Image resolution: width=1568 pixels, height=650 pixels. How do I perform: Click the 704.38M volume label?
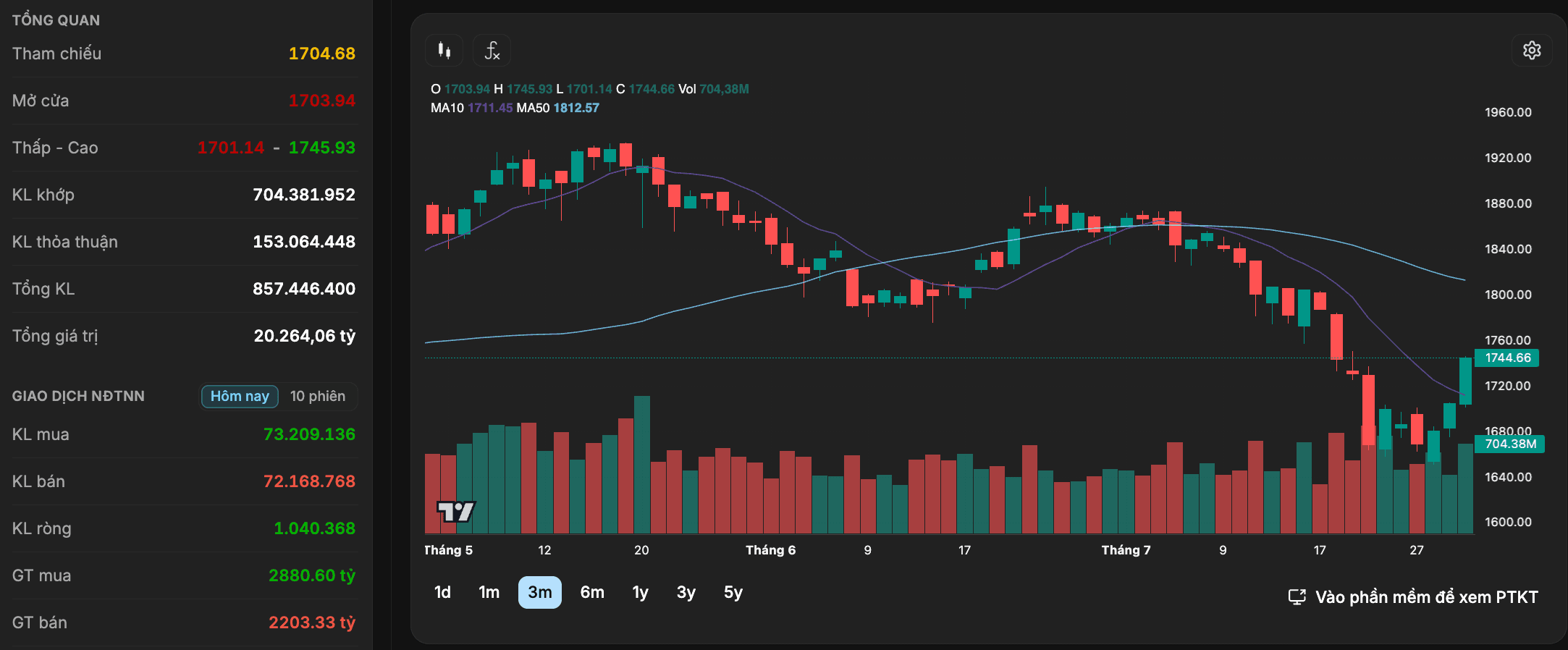[1510, 444]
